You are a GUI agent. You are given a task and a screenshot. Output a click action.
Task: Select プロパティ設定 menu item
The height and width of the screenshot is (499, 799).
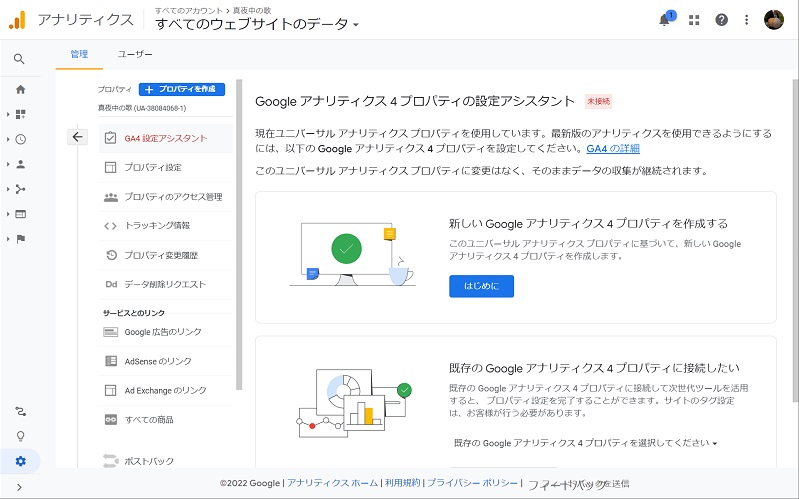coord(166,167)
